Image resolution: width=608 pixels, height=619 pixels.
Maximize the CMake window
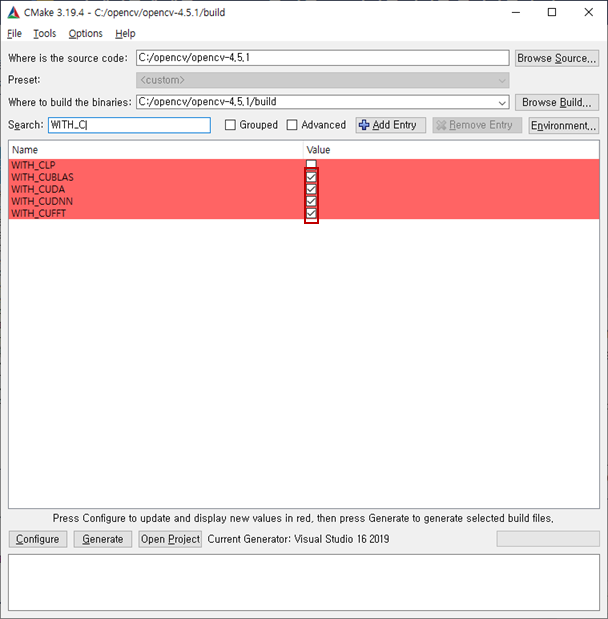pyautogui.click(x=552, y=13)
